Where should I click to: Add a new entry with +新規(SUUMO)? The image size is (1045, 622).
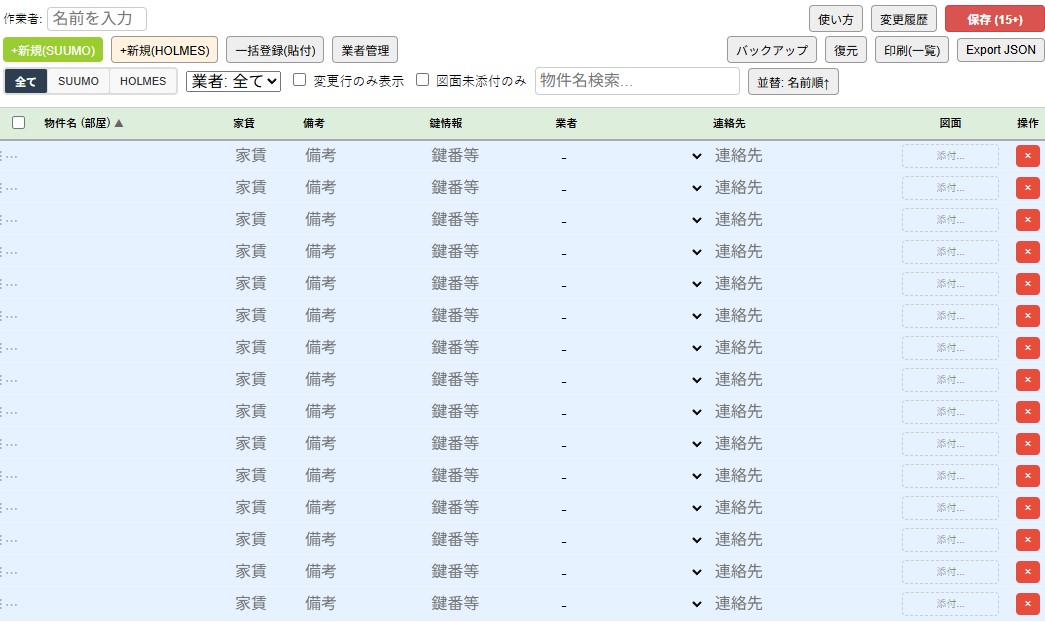pyautogui.click(x=53, y=50)
